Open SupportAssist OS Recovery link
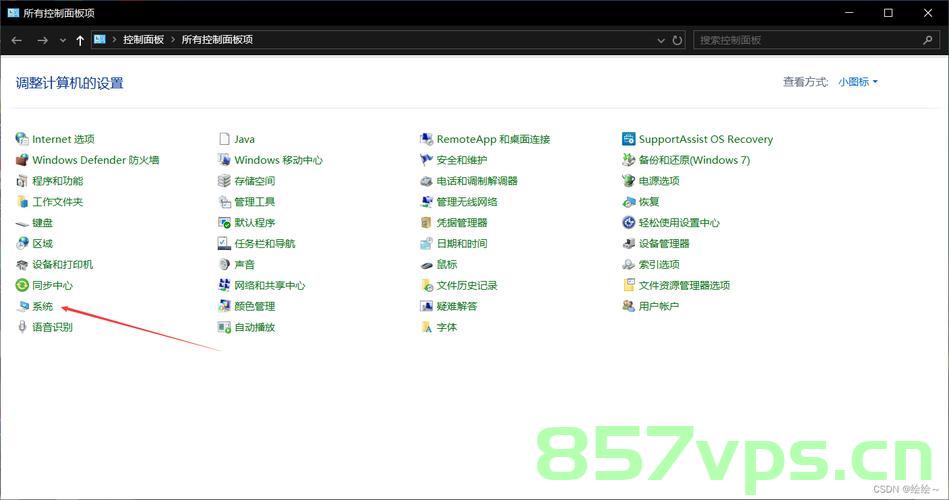Image resolution: width=949 pixels, height=500 pixels. (706, 139)
